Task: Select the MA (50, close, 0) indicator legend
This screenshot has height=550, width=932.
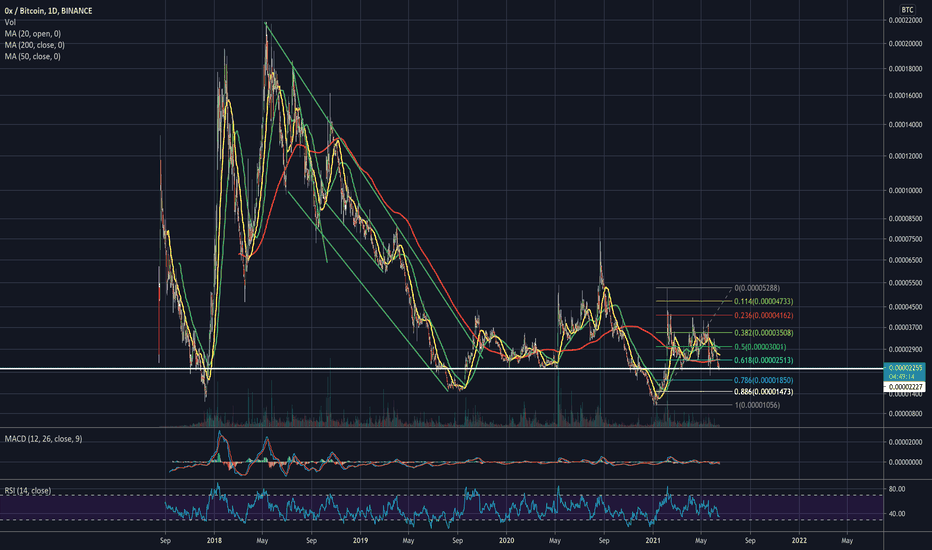Action: pos(33,56)
